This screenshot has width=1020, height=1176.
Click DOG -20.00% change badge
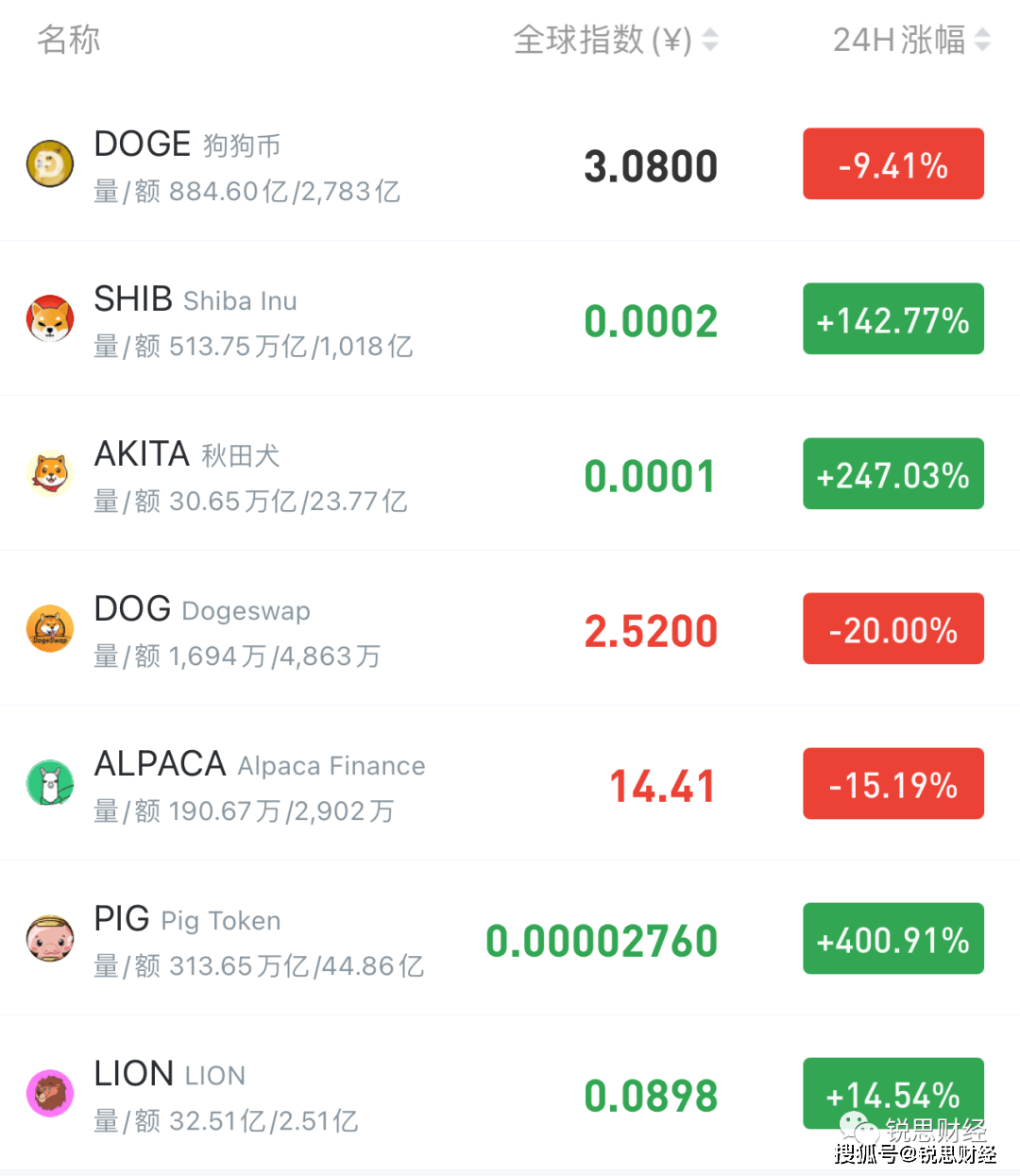pyautogui.click(x=892, y=629)
